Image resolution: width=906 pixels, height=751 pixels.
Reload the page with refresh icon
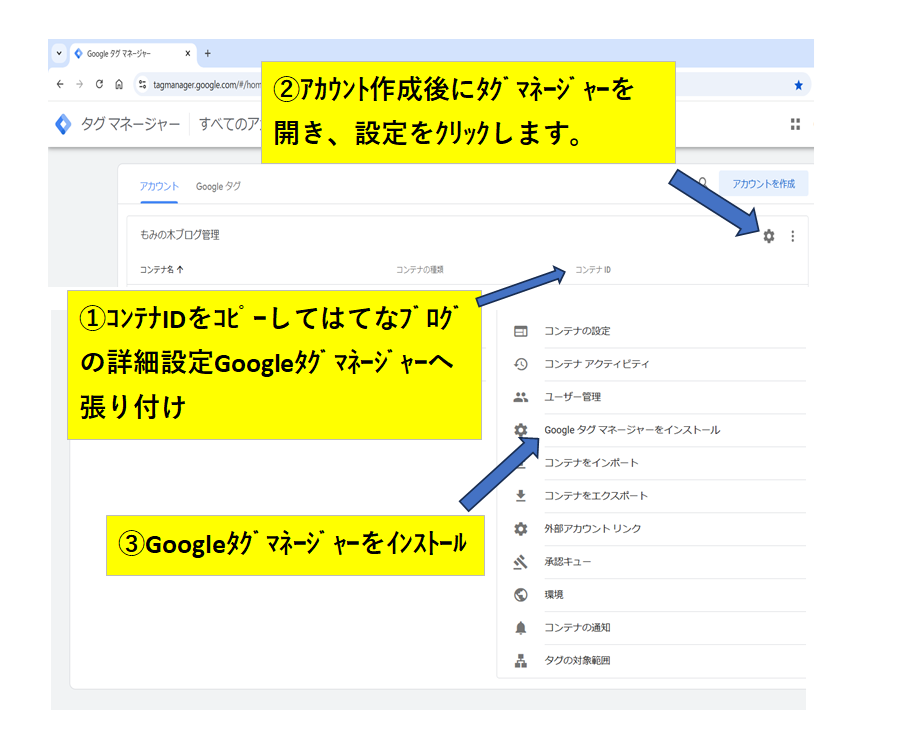point(99,84)
